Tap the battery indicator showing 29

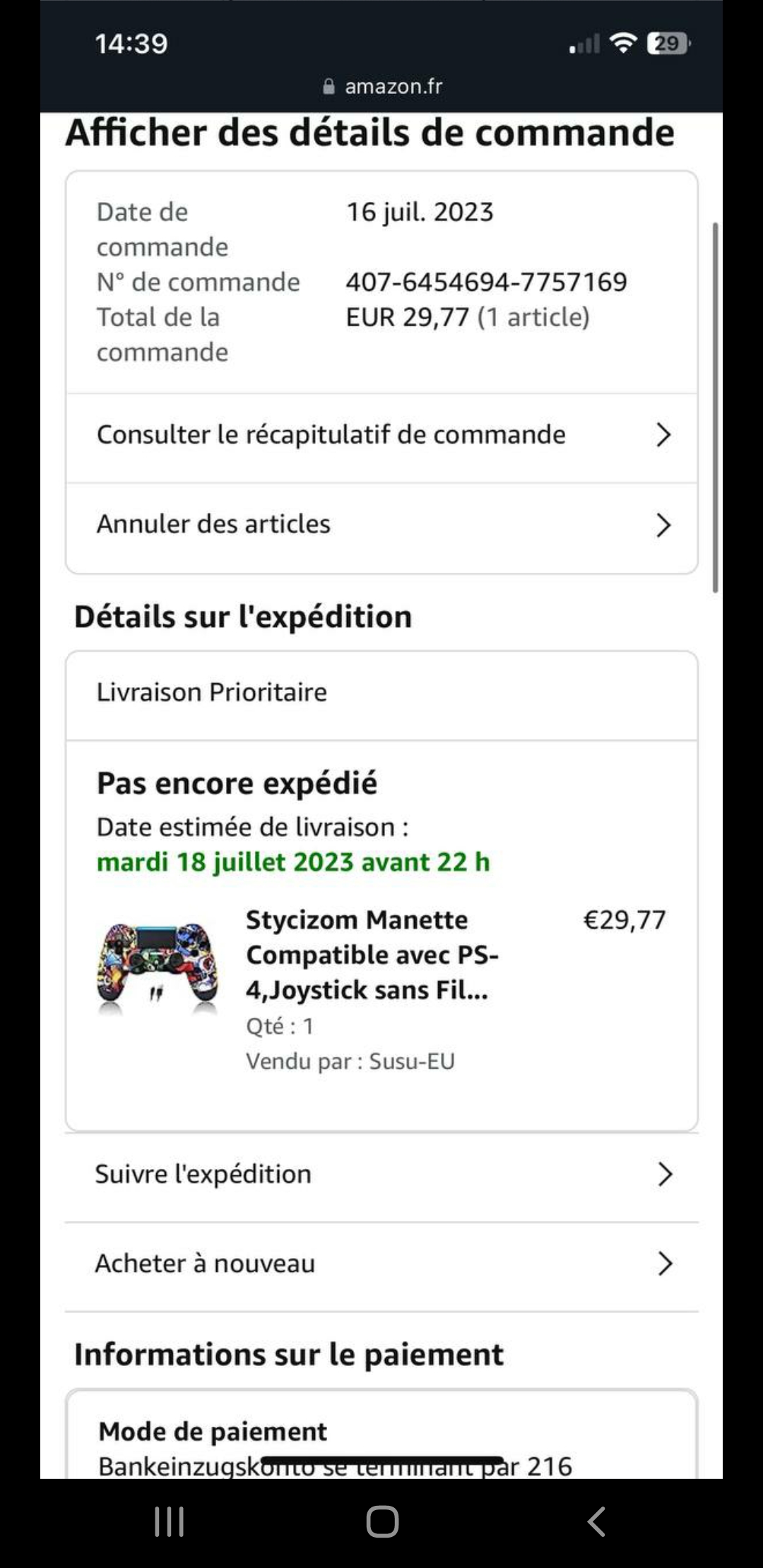[x=668, y=43]
